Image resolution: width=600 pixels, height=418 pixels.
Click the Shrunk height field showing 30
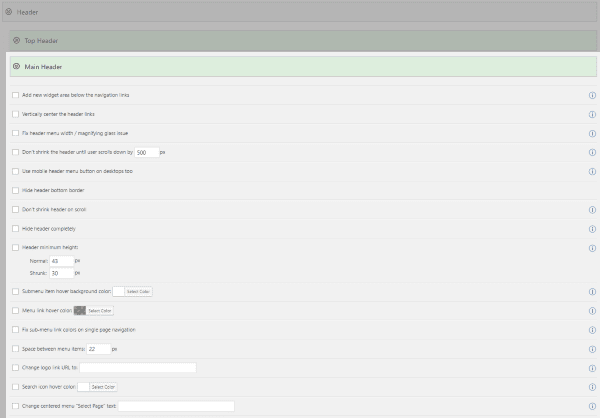(x=62, y=273)
